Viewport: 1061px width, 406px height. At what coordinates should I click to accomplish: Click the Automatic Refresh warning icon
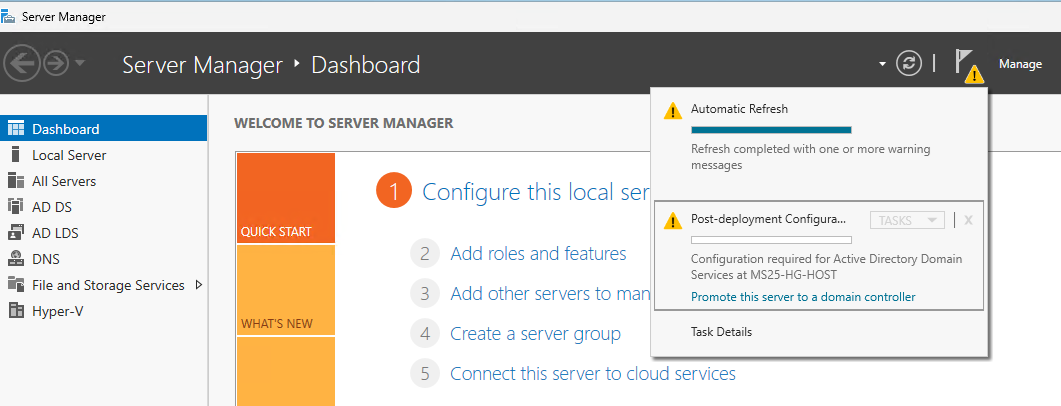[x=673, y=111]
